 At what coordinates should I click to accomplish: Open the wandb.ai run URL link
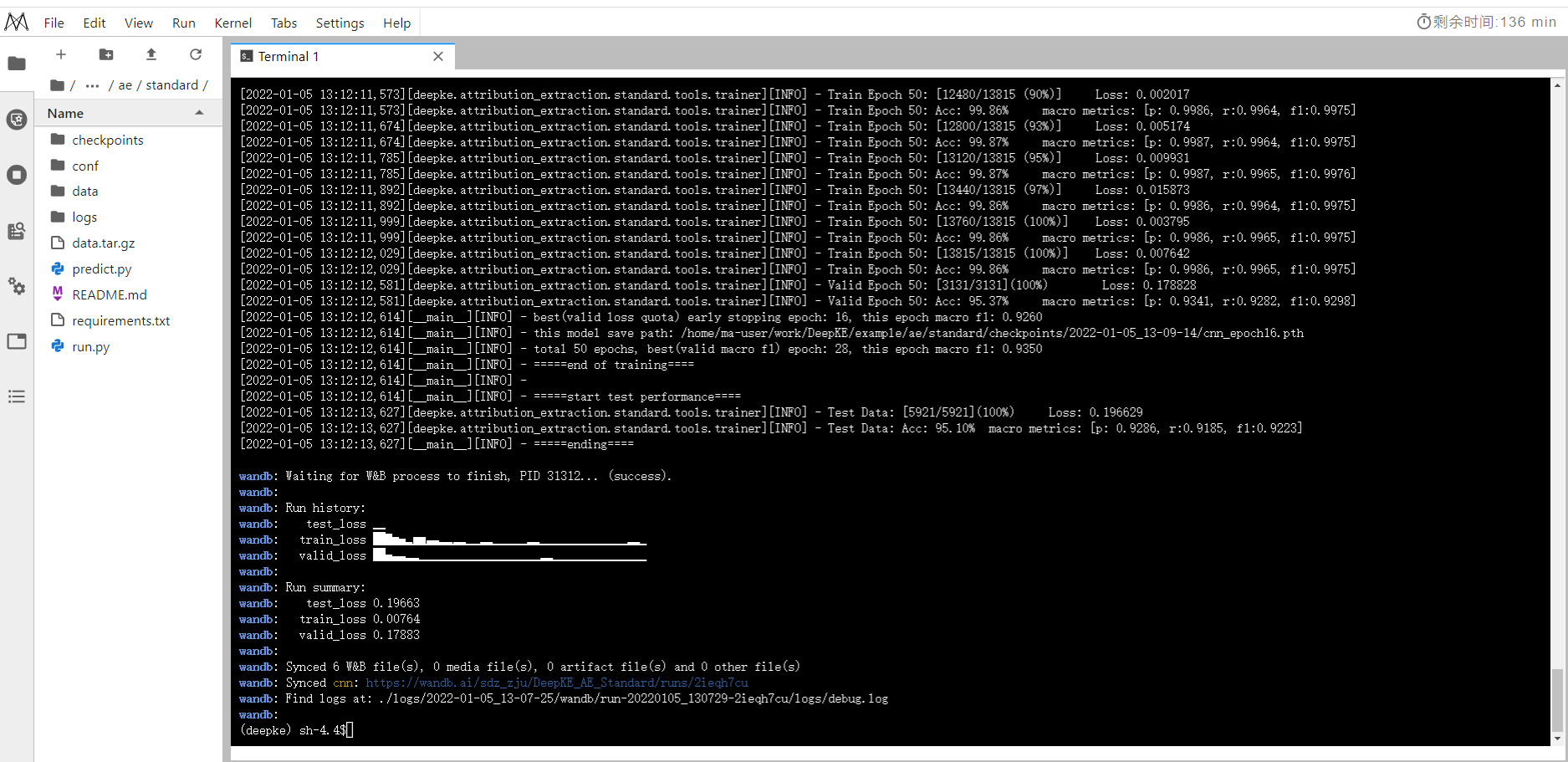tap(557, 683)
